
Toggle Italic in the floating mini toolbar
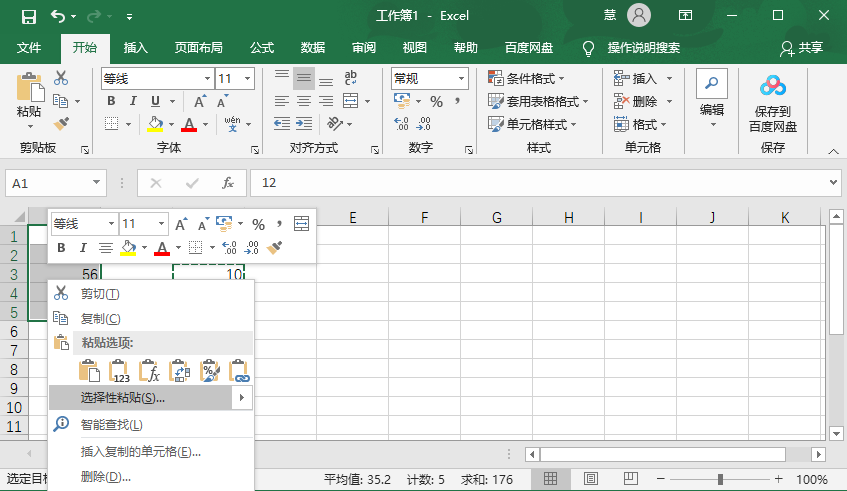(83, 248)
